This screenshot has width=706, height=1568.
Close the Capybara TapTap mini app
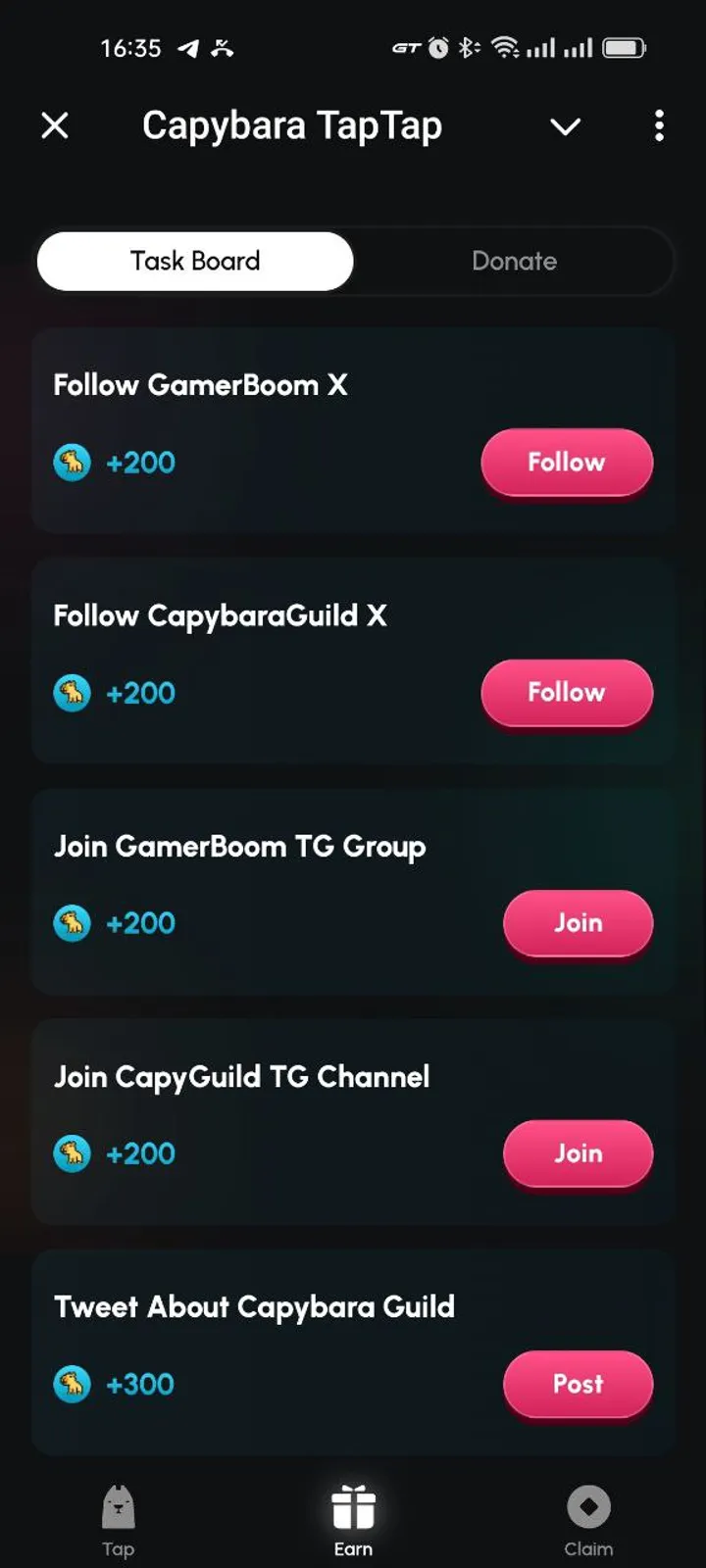(55, 125)
